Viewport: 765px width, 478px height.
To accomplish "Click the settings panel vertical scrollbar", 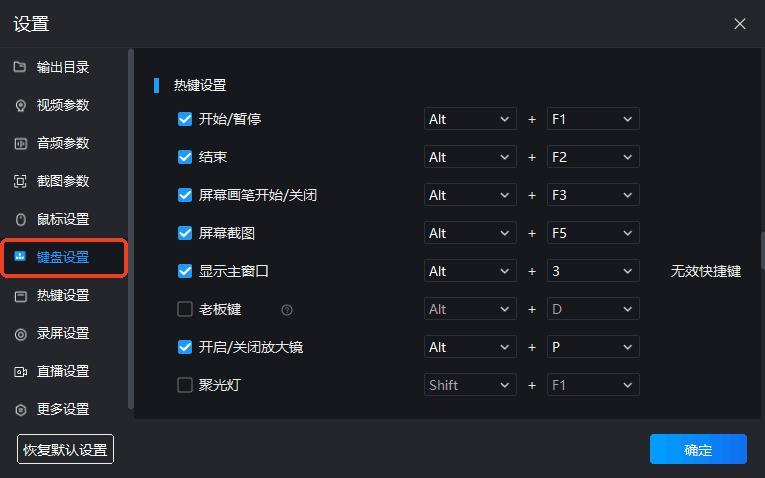I will pyautogui.click(x=761, y=250).
